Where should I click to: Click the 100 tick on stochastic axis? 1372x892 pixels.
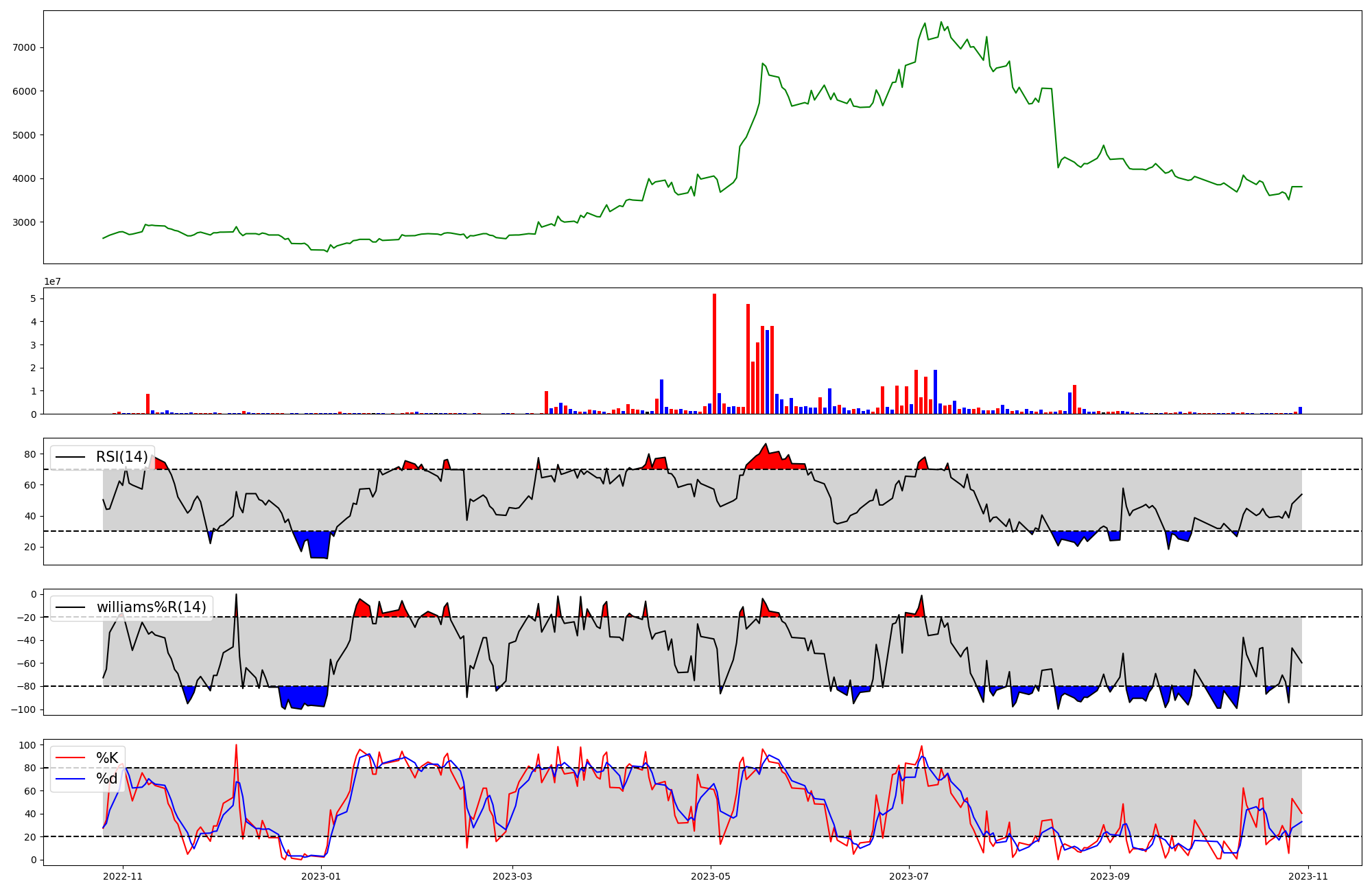[27, 745]
